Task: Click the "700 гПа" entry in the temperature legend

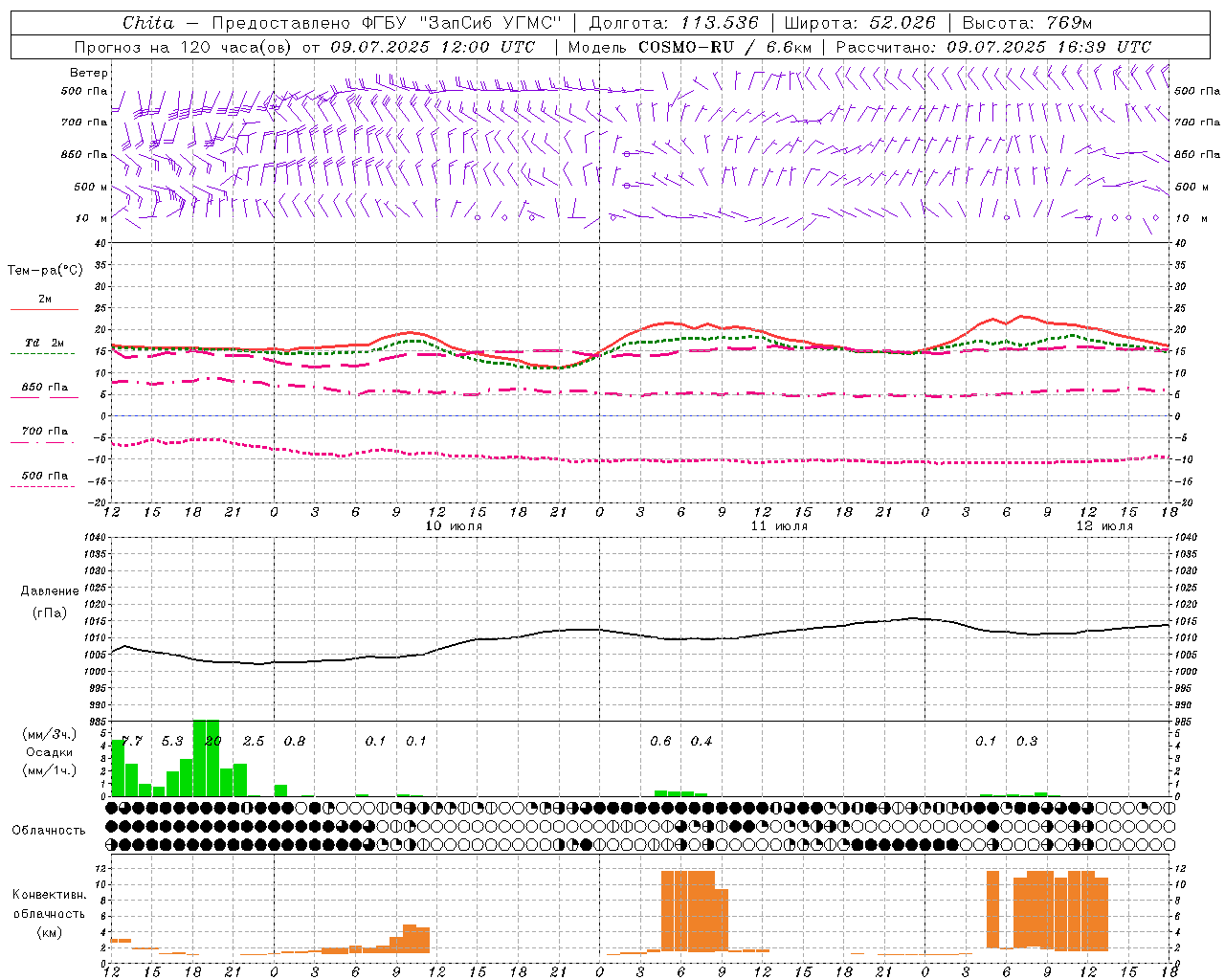Action: click(x=45, y=431)
